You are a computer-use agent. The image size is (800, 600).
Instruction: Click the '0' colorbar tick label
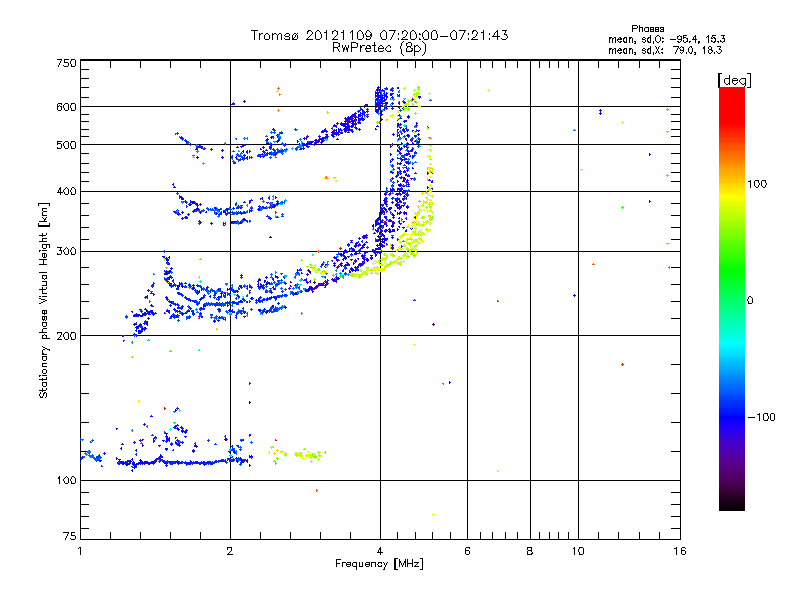[x=750, y=301]
